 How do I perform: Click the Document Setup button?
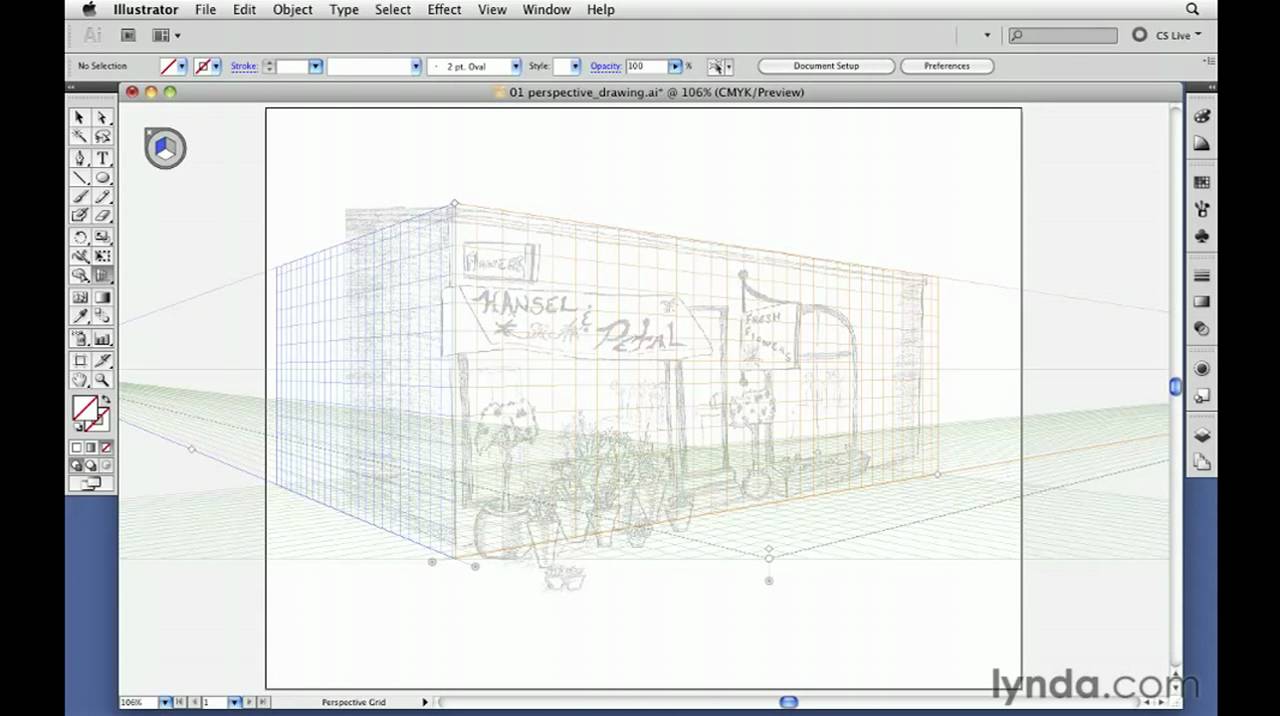826,66
